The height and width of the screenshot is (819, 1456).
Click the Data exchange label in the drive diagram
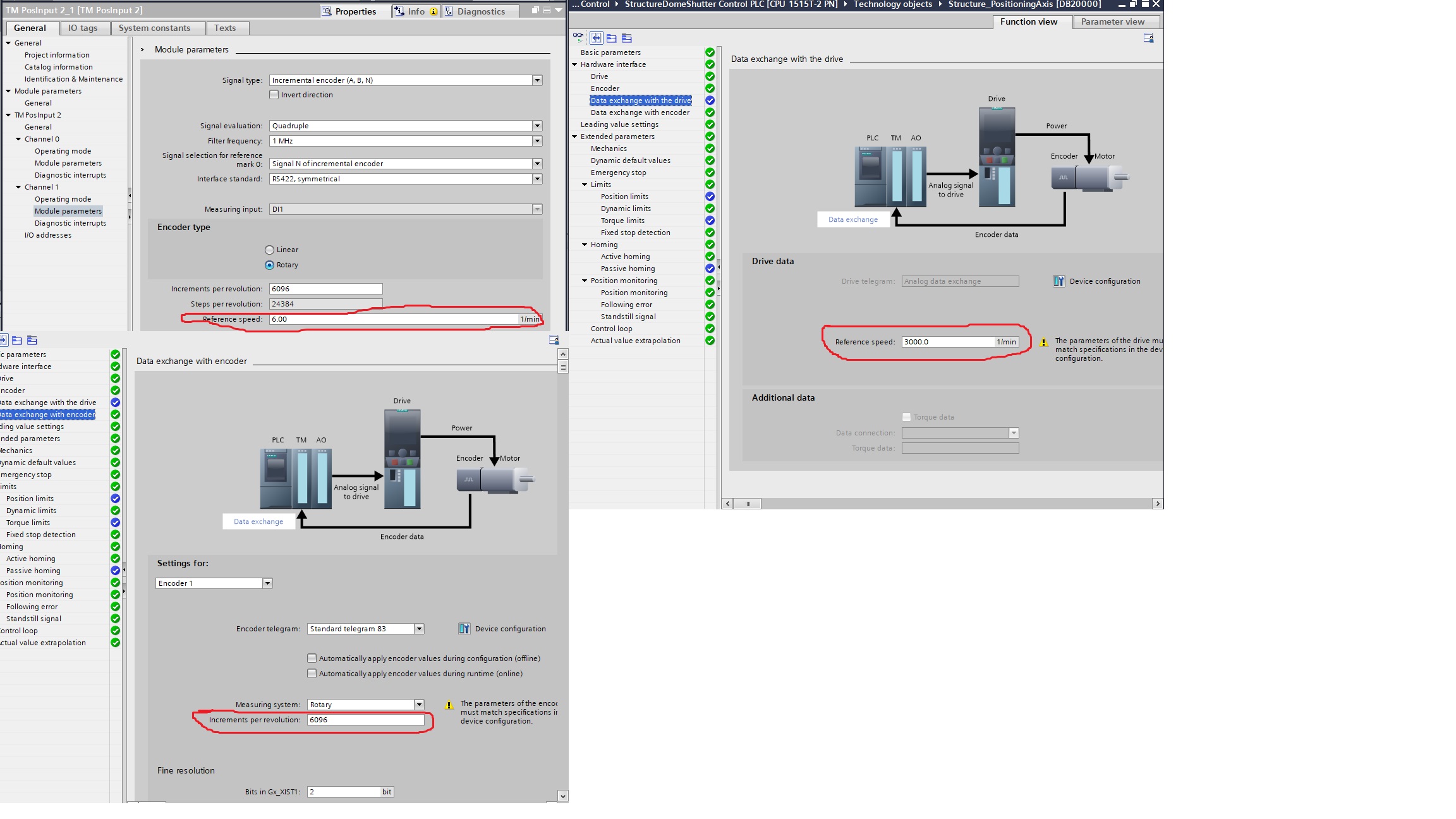click(852, 219)
